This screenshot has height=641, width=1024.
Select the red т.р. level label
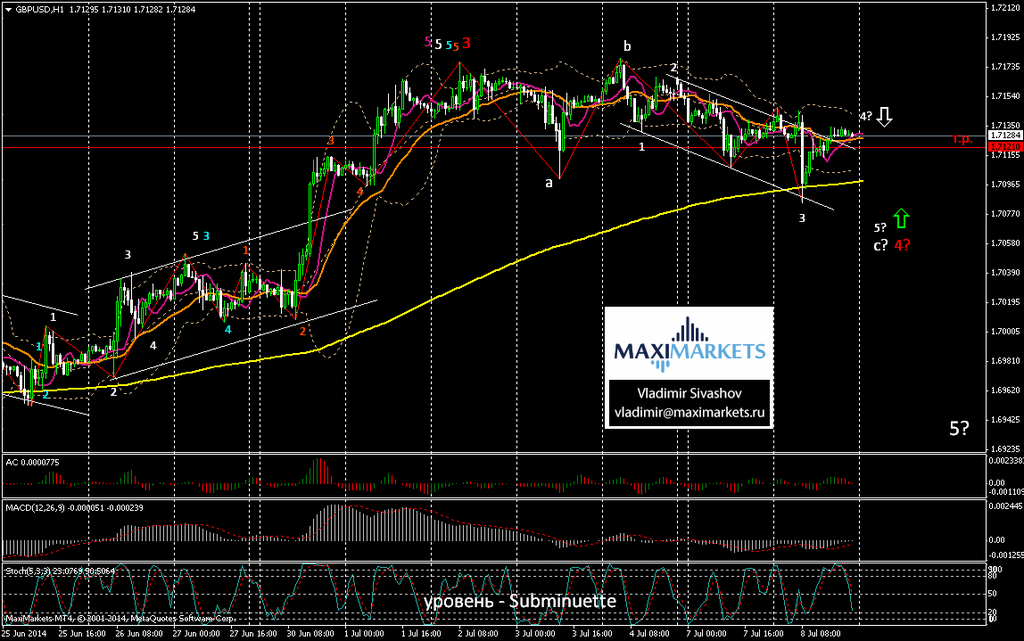[x=963, y=139]
